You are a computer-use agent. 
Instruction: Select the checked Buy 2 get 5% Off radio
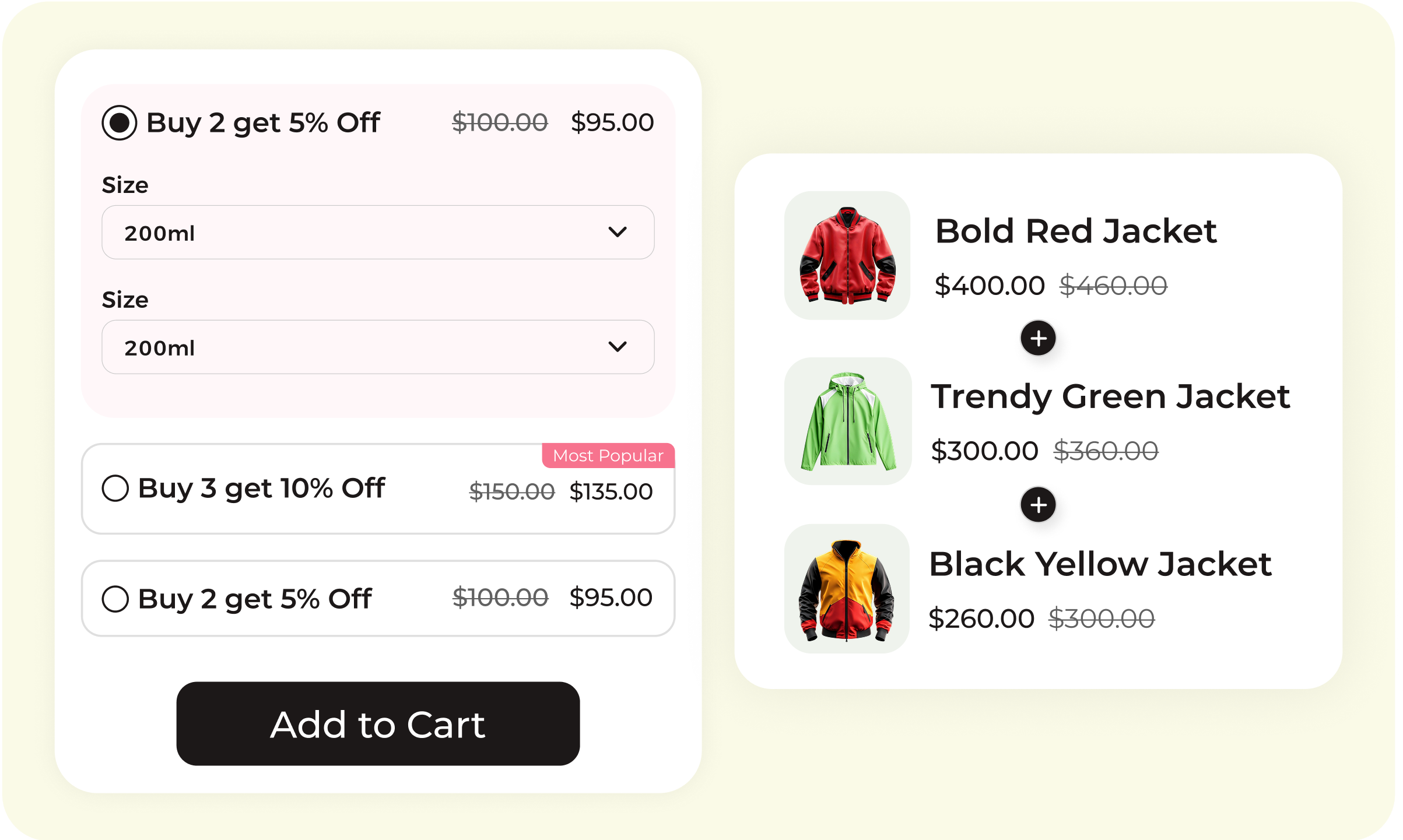(x=120, y=122)
